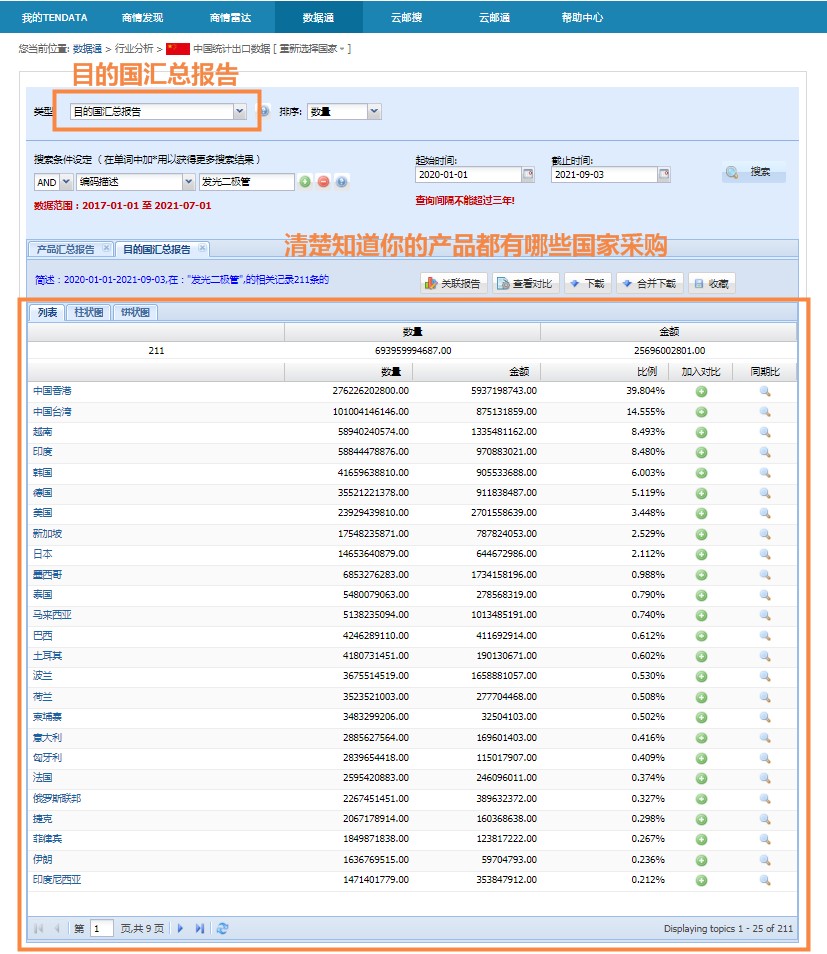Focus the page number input box
This screenshot has height=954, width=827.
click(x=102, y=928)
